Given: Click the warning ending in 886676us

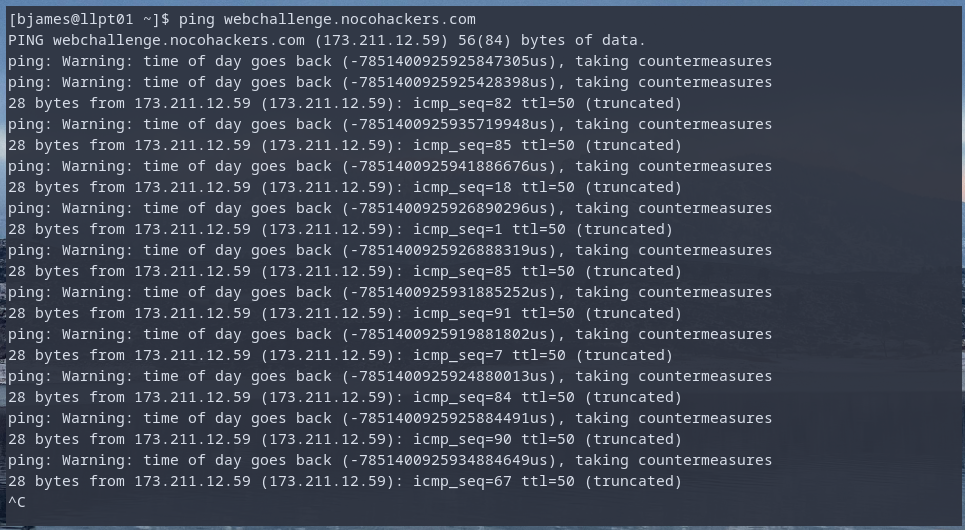Looking at the screenshot, I should [389, 166].
